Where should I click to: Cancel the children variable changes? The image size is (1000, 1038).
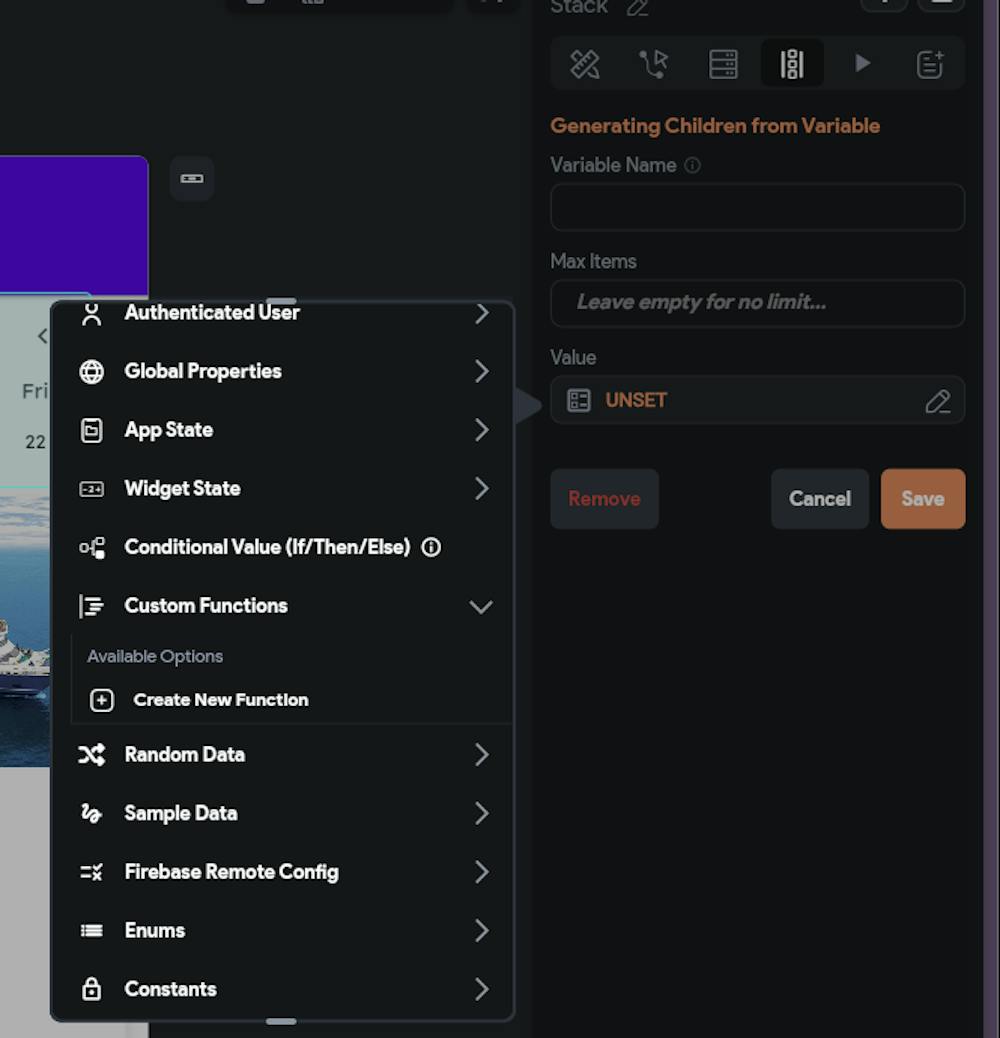819,498
